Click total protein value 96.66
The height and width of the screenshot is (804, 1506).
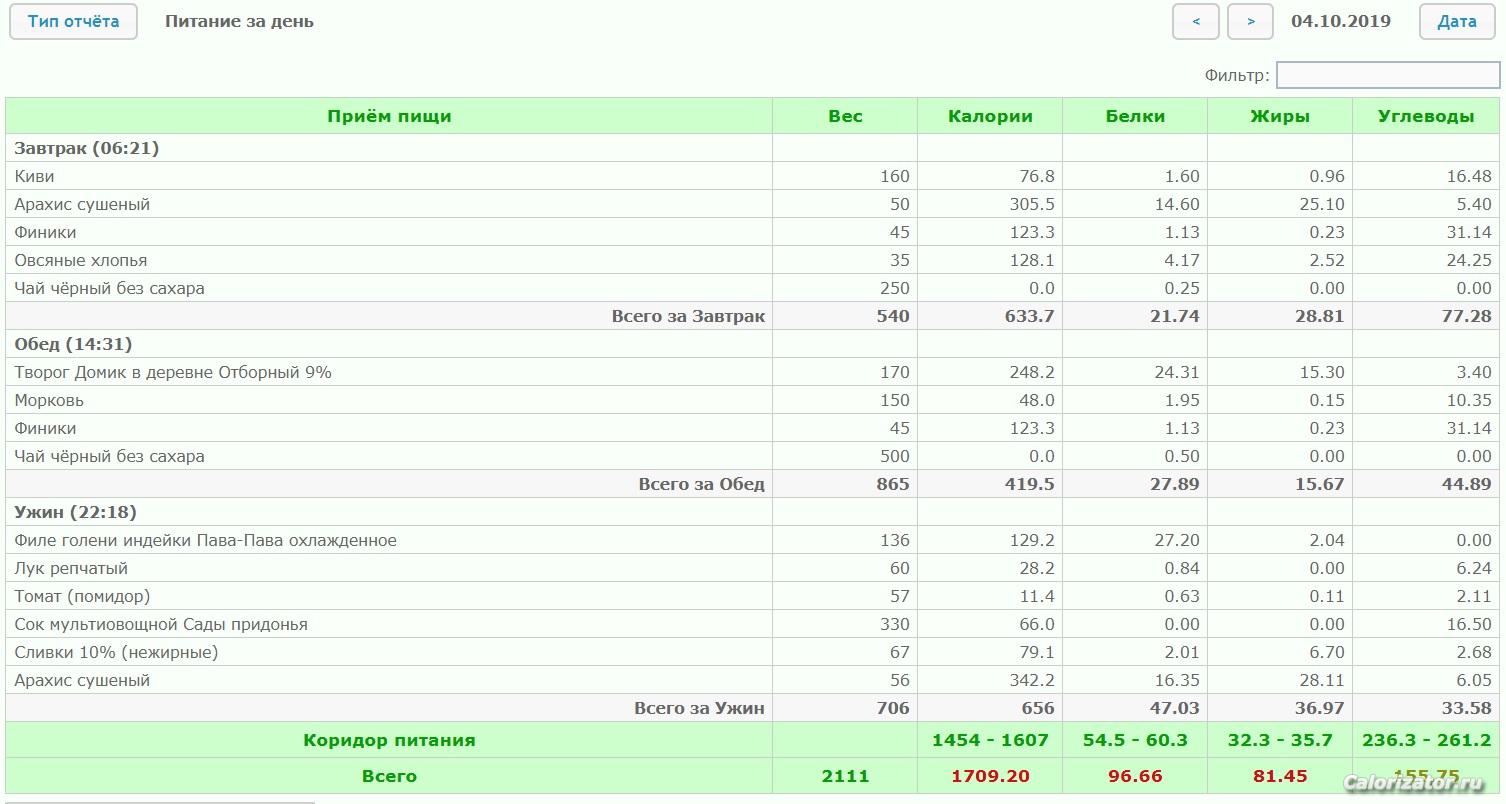1135,776
